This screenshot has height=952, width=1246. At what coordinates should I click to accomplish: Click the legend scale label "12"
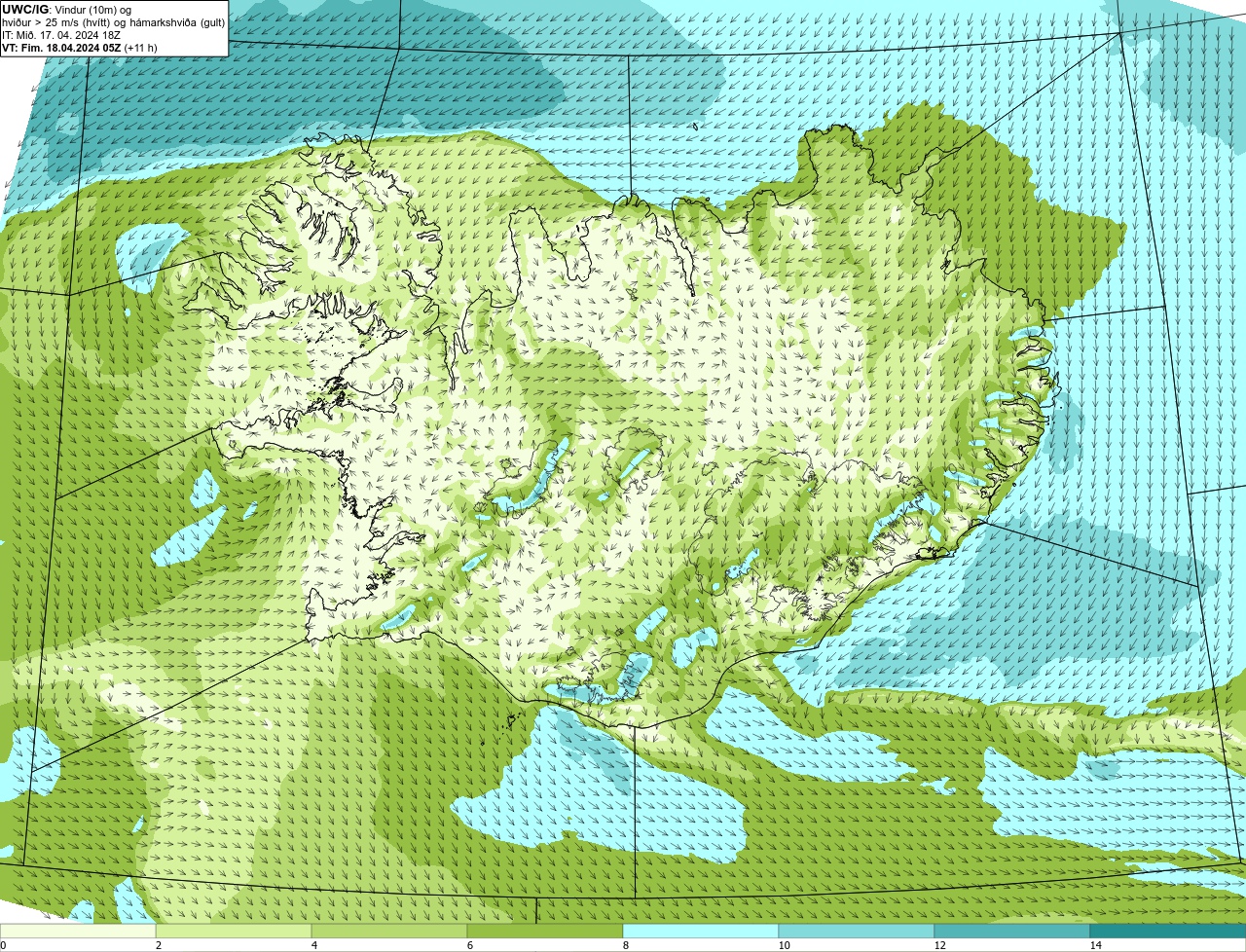point(939,945)
